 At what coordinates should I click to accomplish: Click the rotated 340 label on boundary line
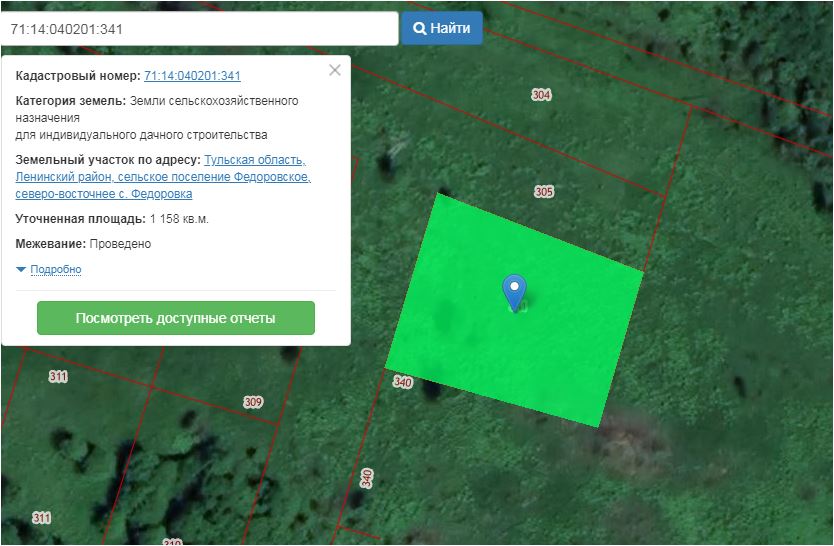click(366, 478)
